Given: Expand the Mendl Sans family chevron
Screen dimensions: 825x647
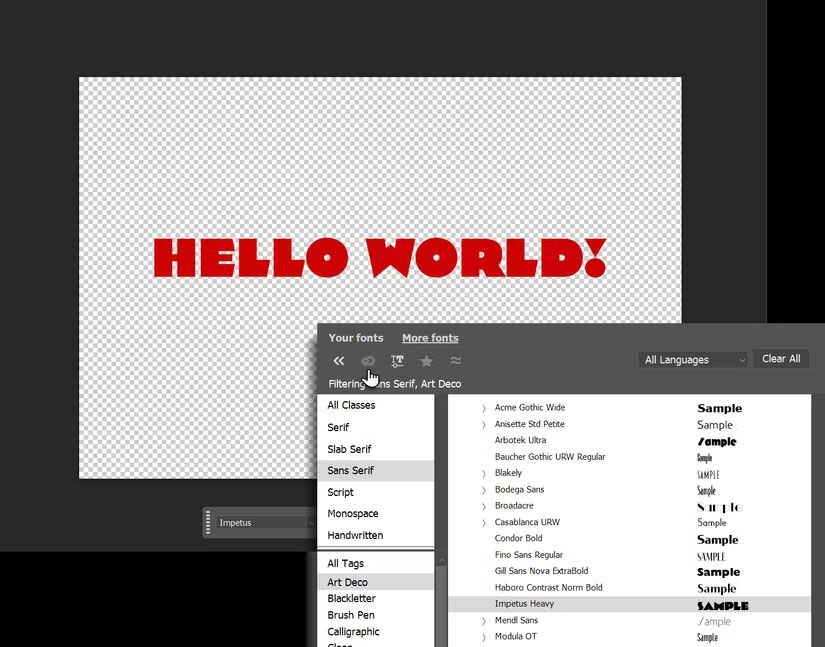Looking at the screenshot, I should pos(483,620).
